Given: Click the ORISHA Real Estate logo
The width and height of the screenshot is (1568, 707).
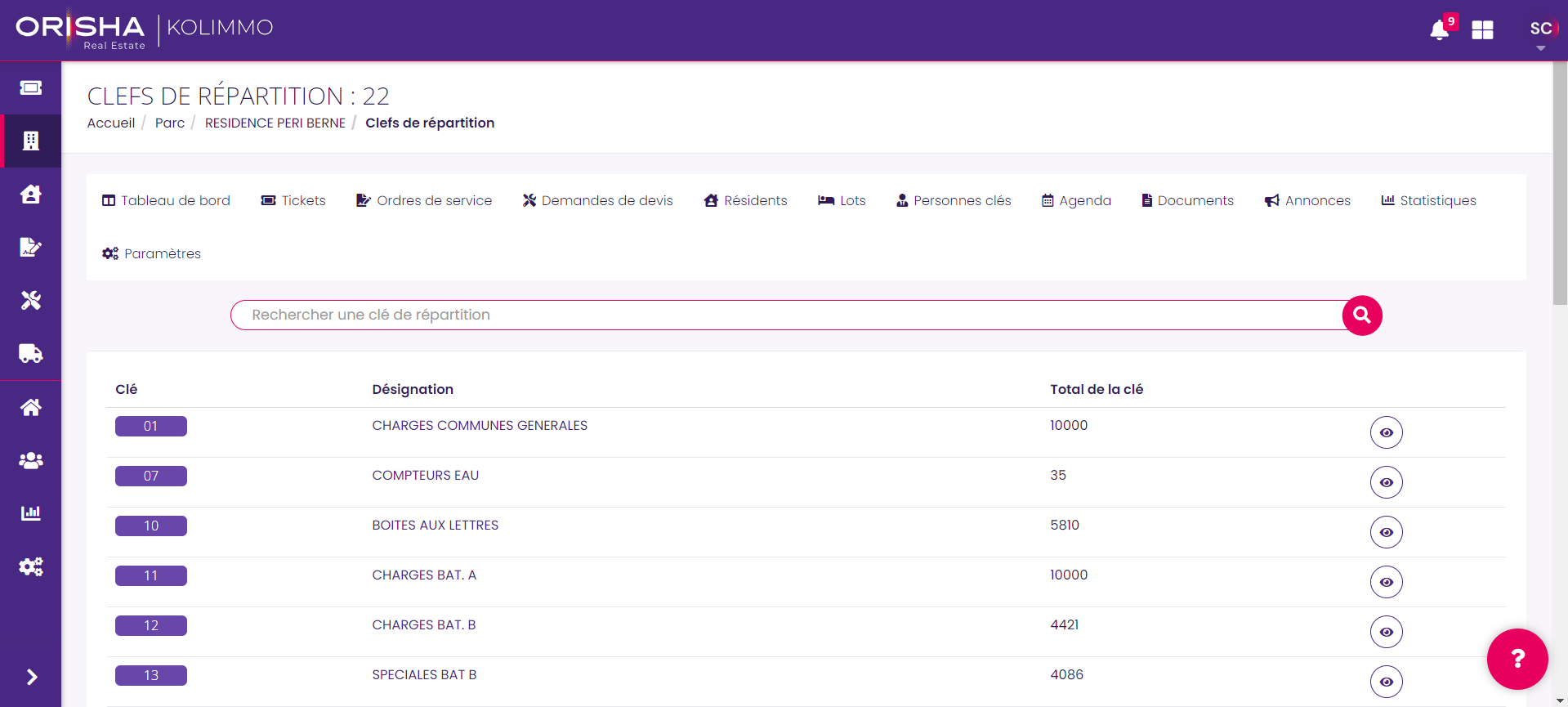Looking at the screenshot, I should tap(80, 31).
